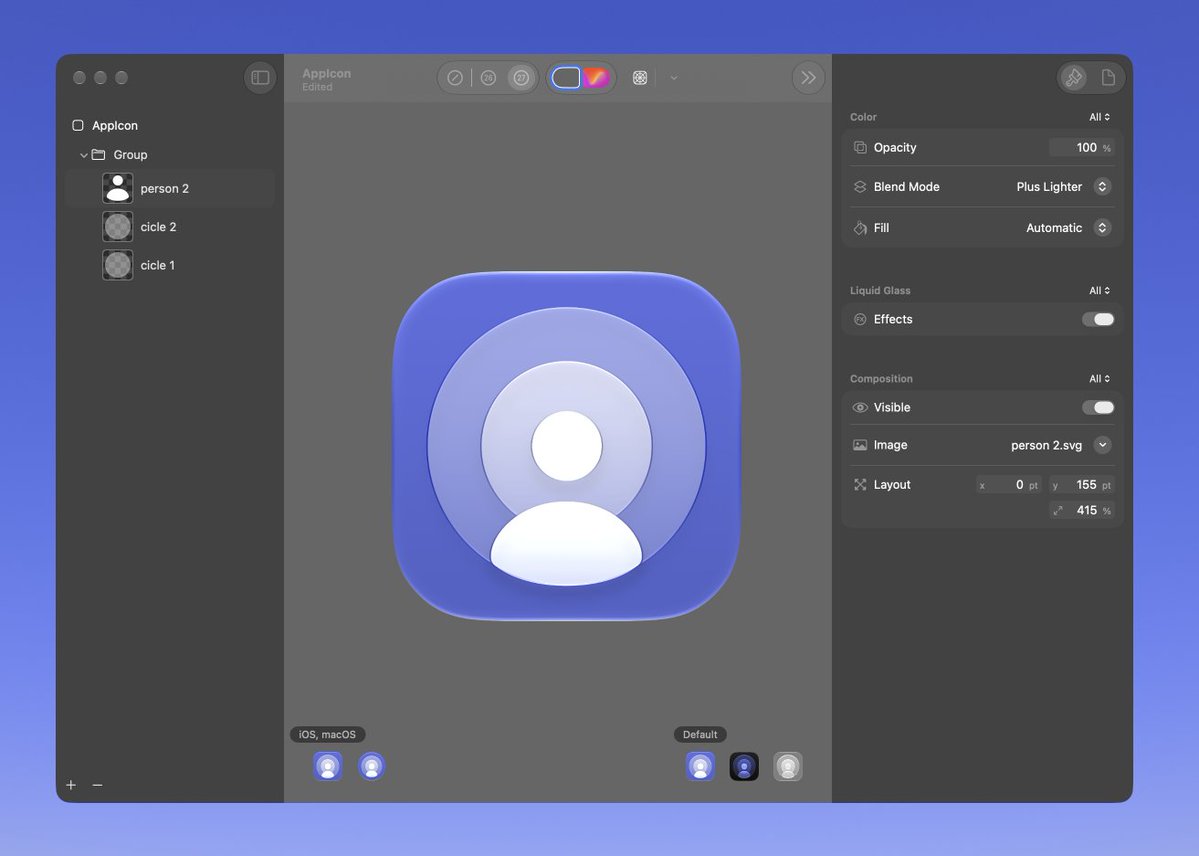Click the large app icon on canvas
The height and width of the screenshot is (856, 1199).
pyautogui.click(x=567, y=446)
